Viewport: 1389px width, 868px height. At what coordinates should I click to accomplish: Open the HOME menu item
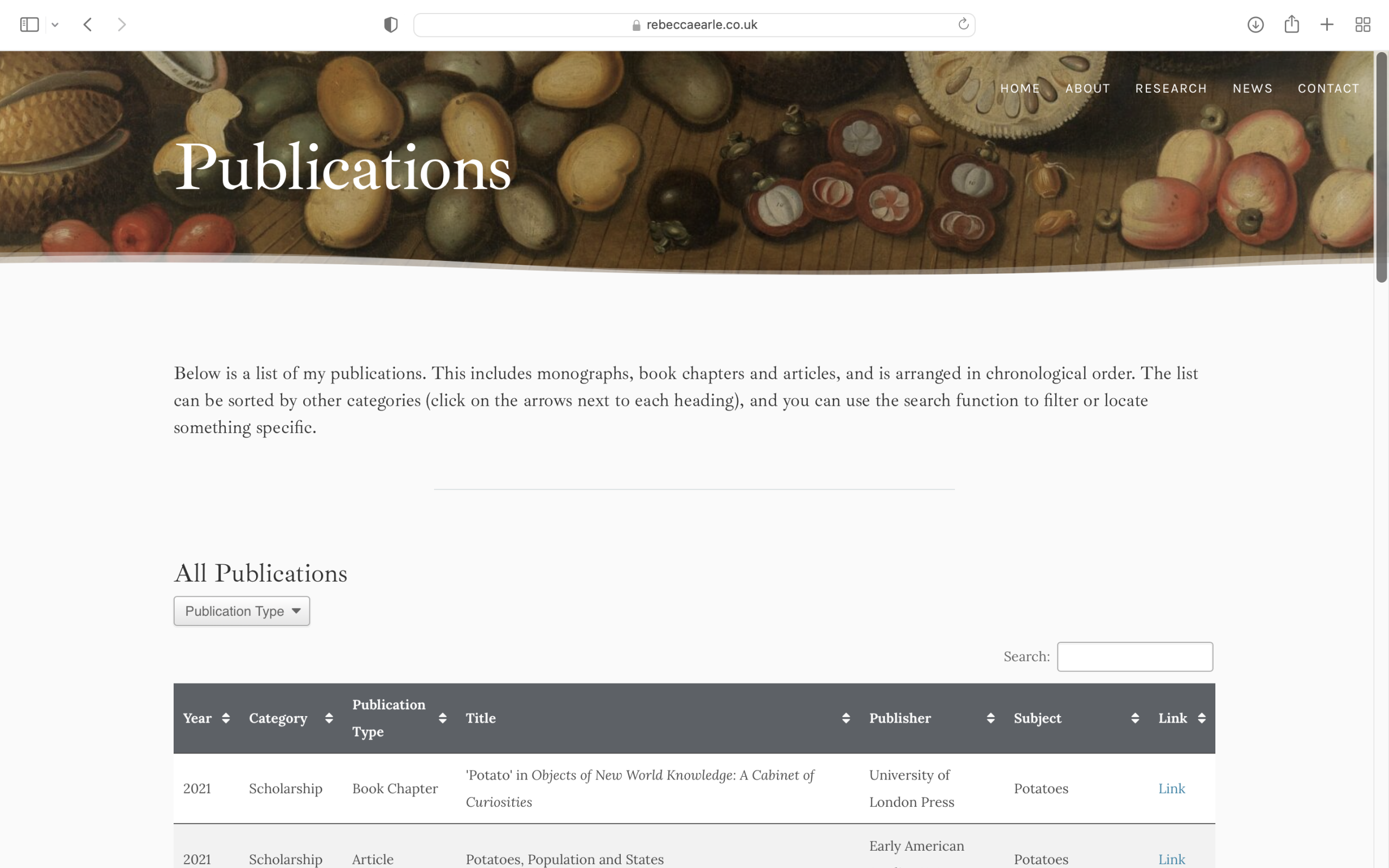[x=1020, y=88]
